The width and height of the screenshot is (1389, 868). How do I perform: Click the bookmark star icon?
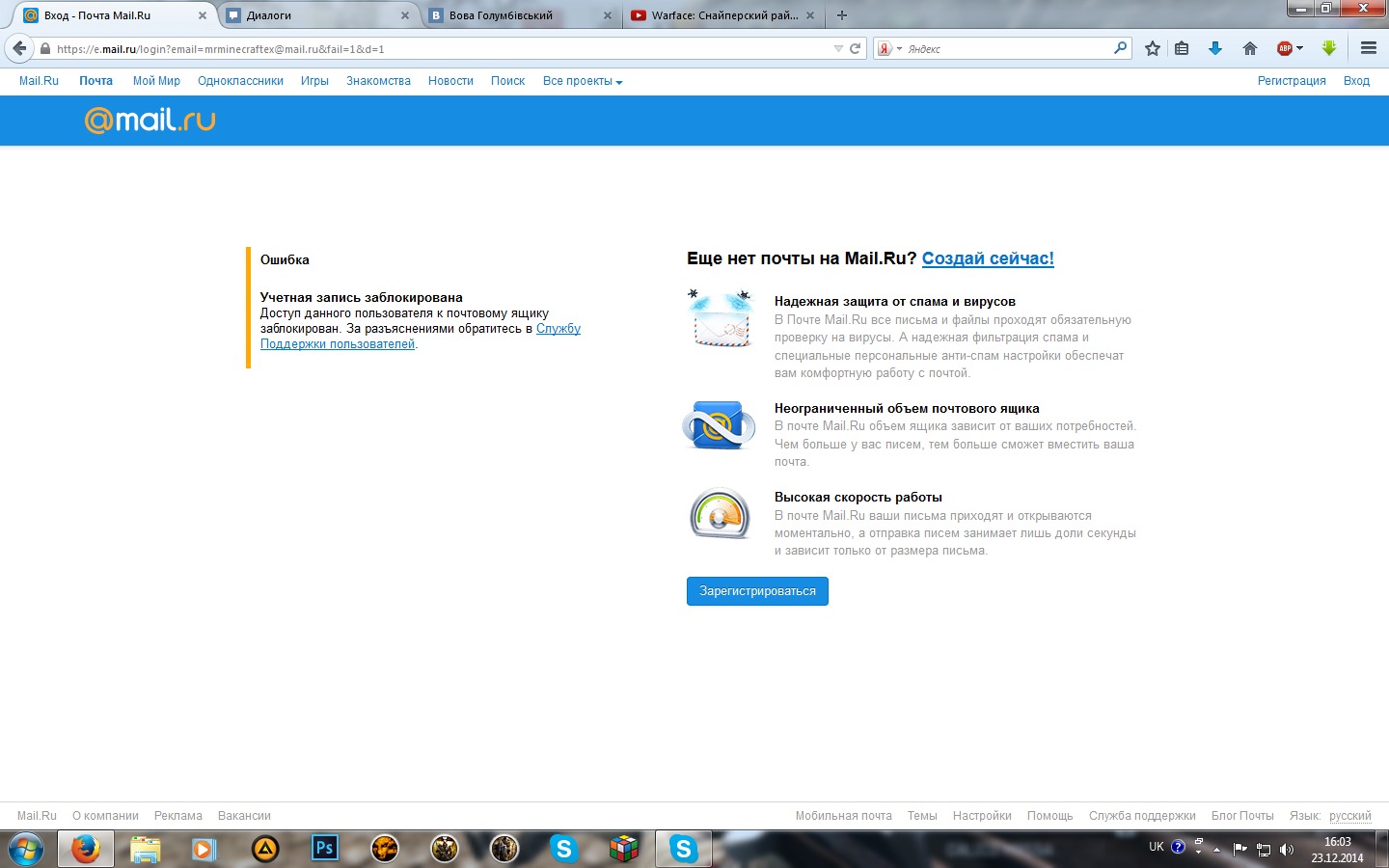[x=1152, y=48]
